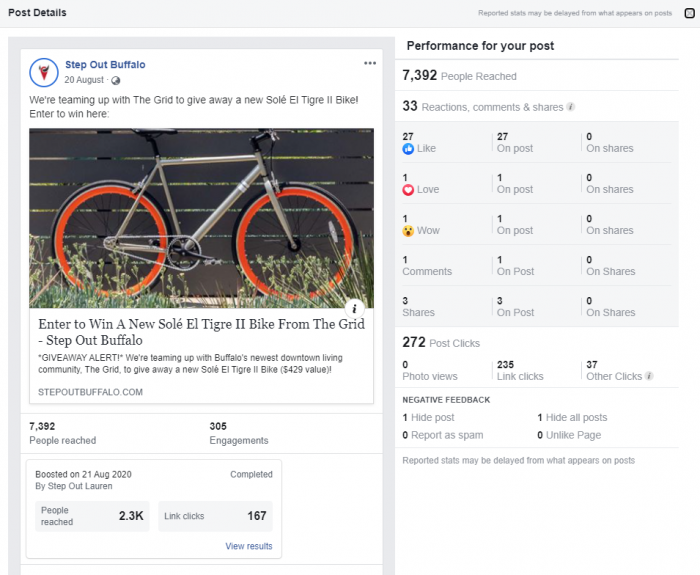
Task: Click the Wow emoji reaction icon
Action: point(408,231)
